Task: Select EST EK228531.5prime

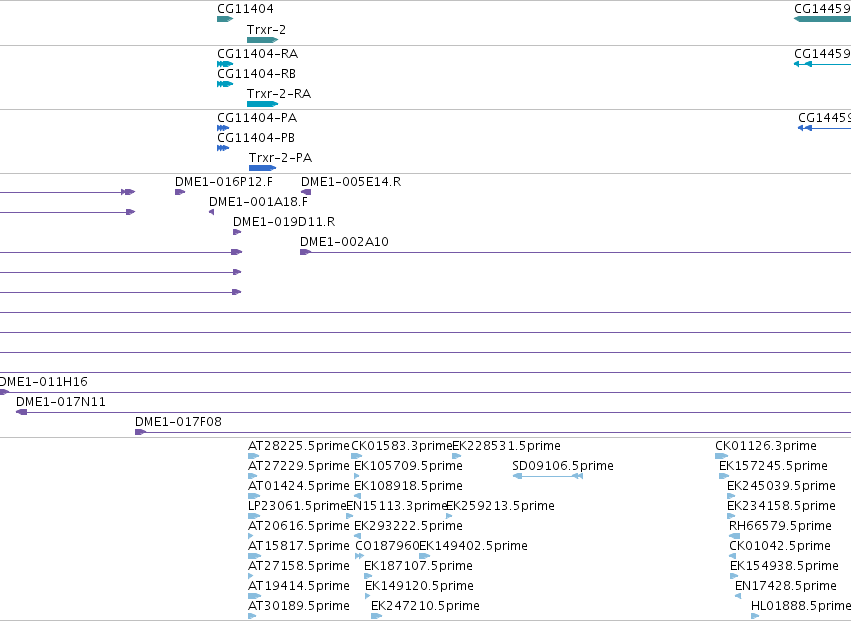Action: point(506,446)
